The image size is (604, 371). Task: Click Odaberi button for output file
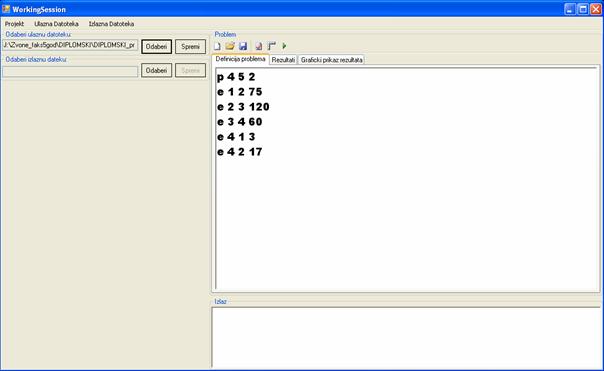[156, 71]
